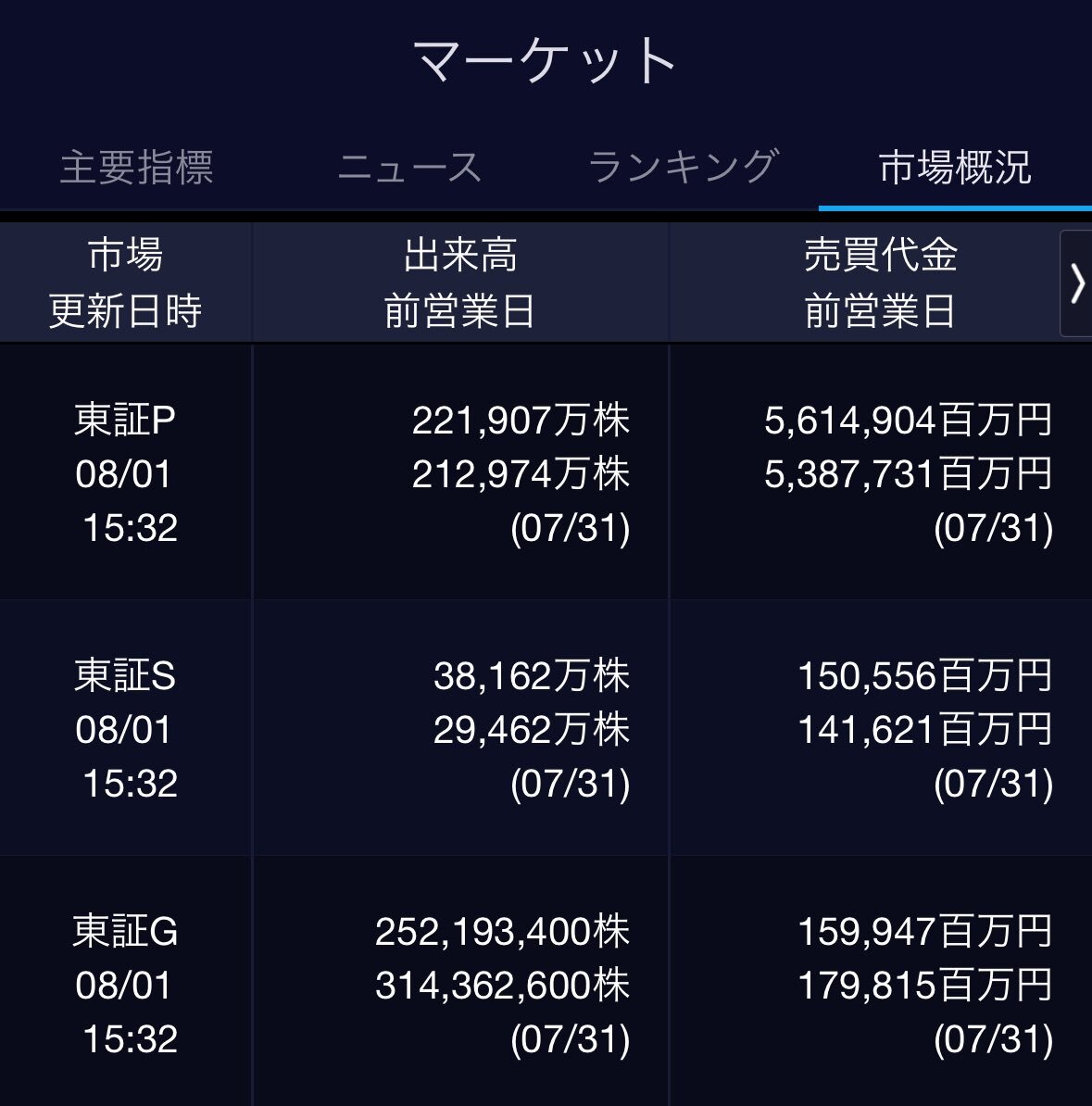Expand more columns with right chevron arrow
Image resolution: width=1092 pixels, height=1106 pixels.
click(x=1076, y=283)
